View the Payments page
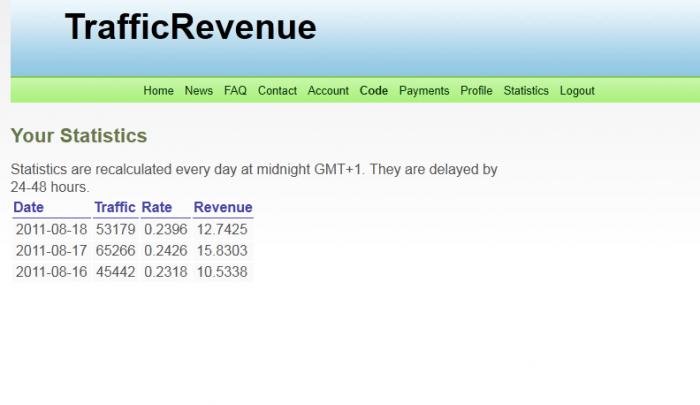Viewport: 700px width, 405px height. click(x=424, y=91)
